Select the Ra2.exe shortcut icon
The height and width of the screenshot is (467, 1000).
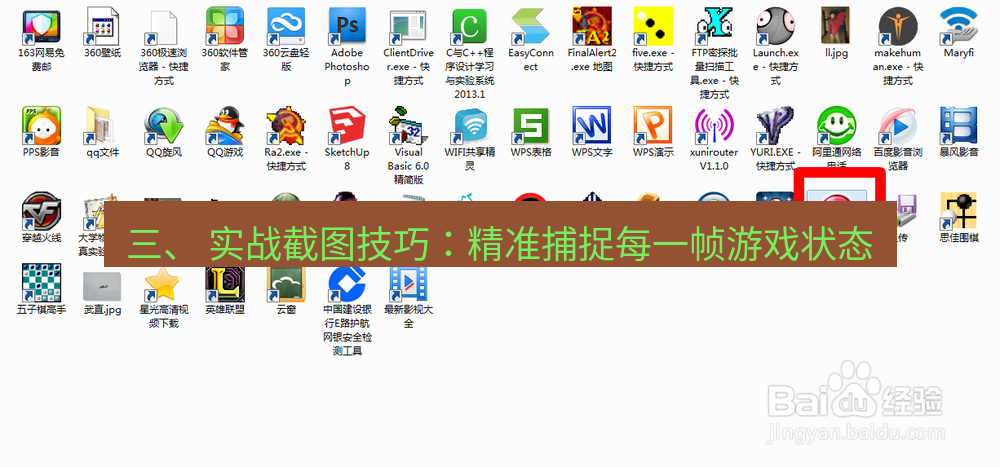tap(286, 125)
